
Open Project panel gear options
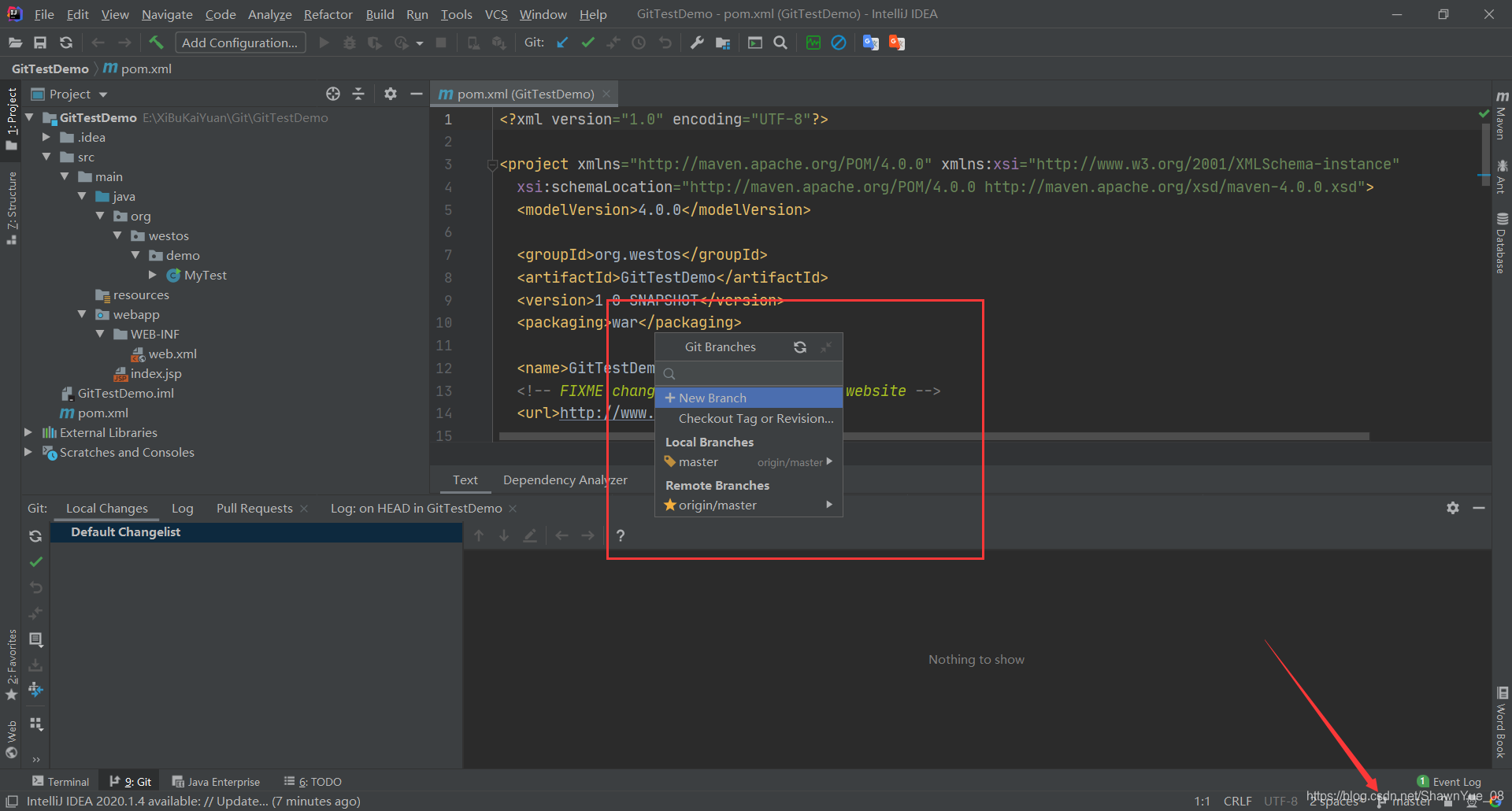(391, 94)
